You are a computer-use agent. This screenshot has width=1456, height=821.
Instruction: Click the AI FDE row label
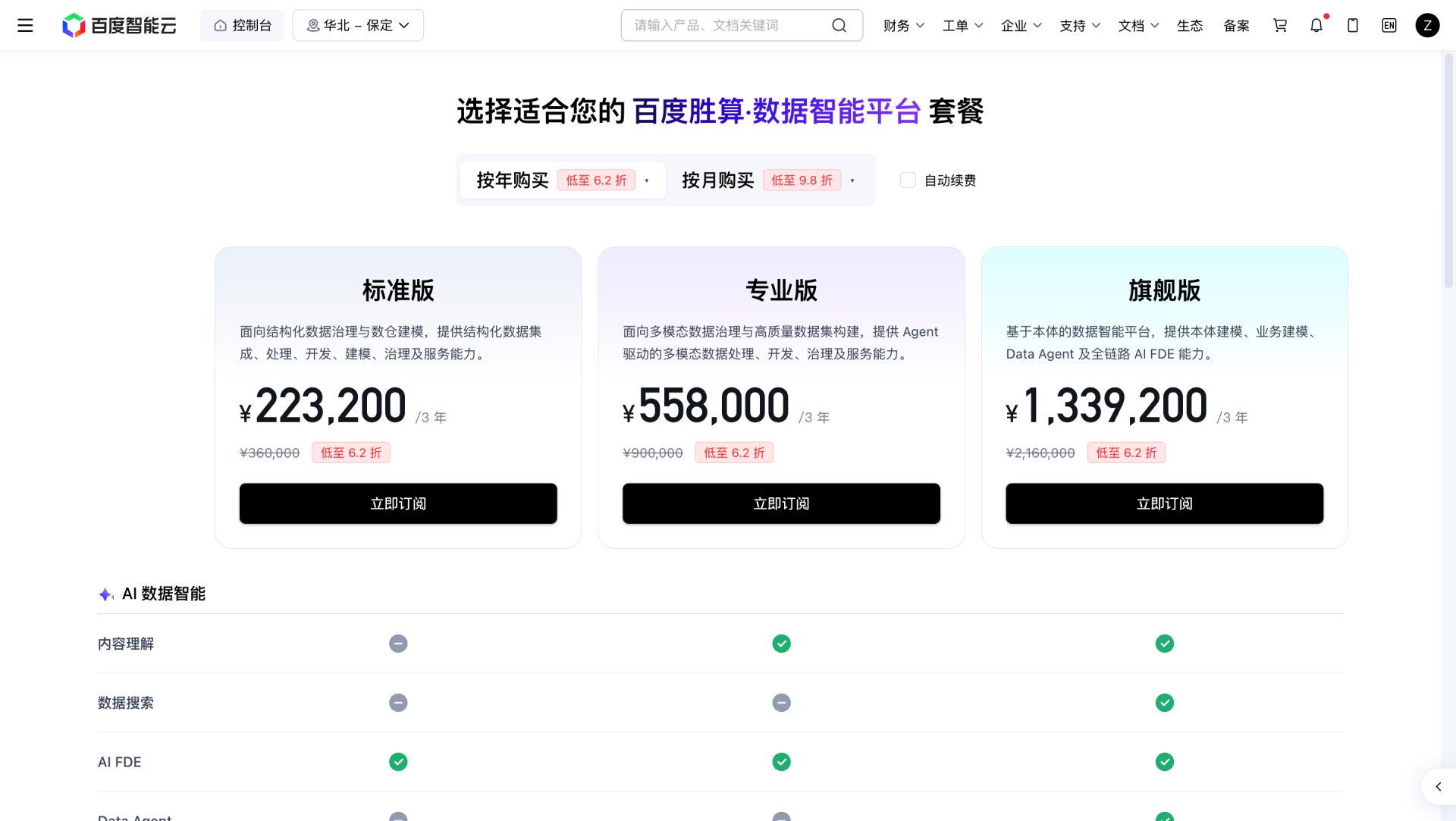[x=120, y=762]
